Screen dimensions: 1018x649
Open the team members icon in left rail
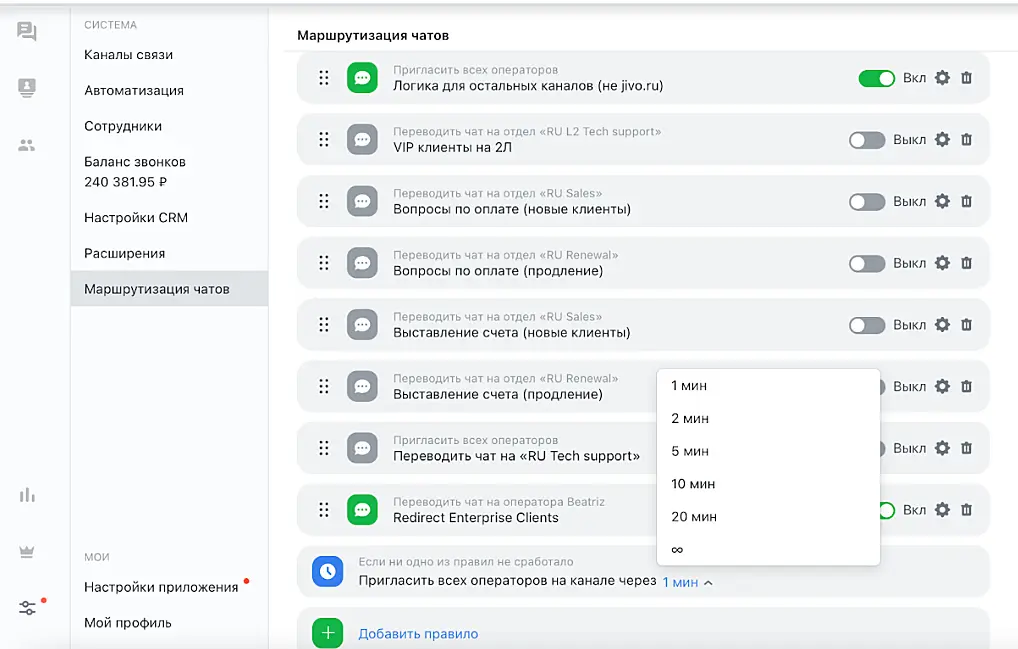[x=27, y=145]
